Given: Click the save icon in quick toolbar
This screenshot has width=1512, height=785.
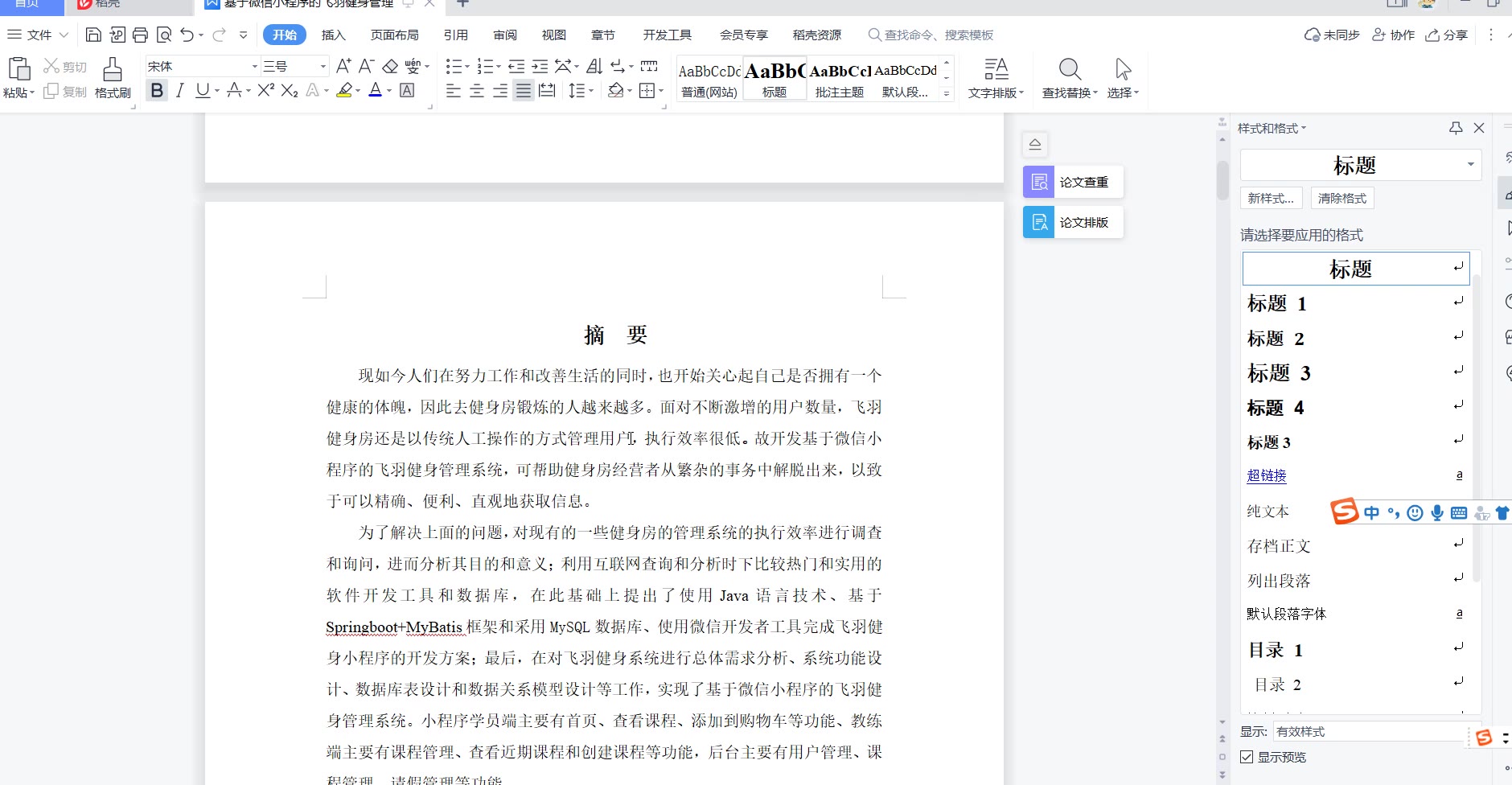Looking at the screenshot, I should click(x=93, y=35).
